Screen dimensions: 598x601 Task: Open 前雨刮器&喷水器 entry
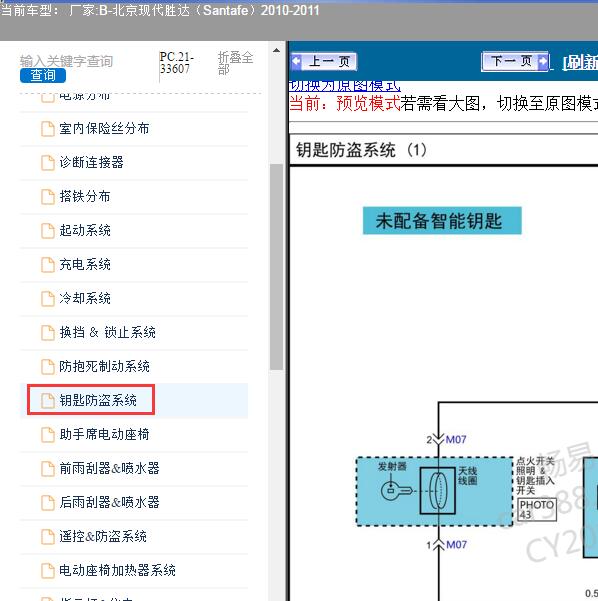109,468
